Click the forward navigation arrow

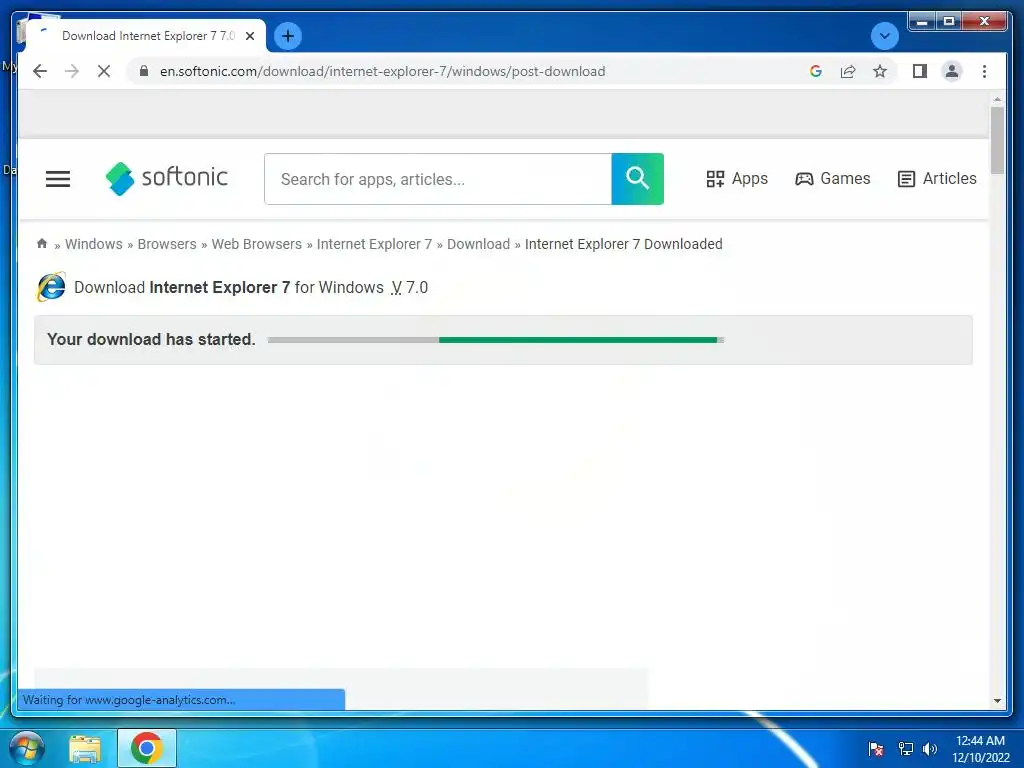(x=72, y=71)
